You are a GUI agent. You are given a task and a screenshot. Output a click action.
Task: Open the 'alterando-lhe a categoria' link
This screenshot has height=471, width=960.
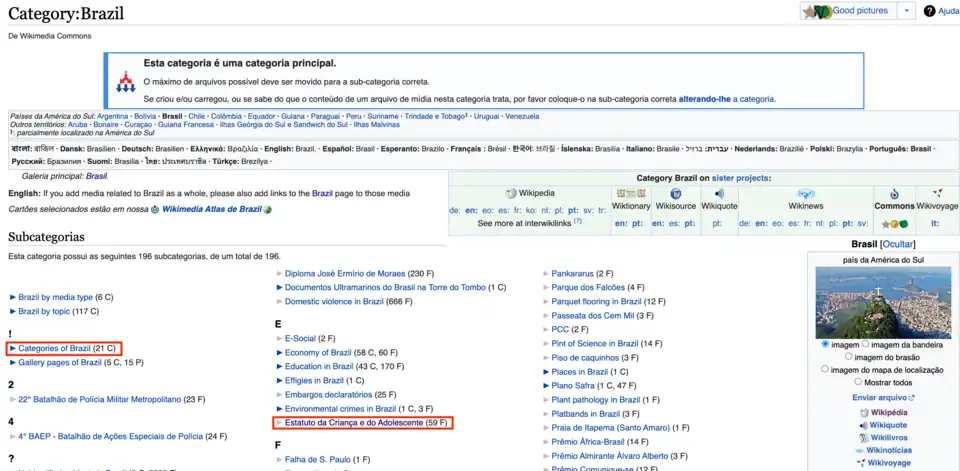click(x=726, y=99)
